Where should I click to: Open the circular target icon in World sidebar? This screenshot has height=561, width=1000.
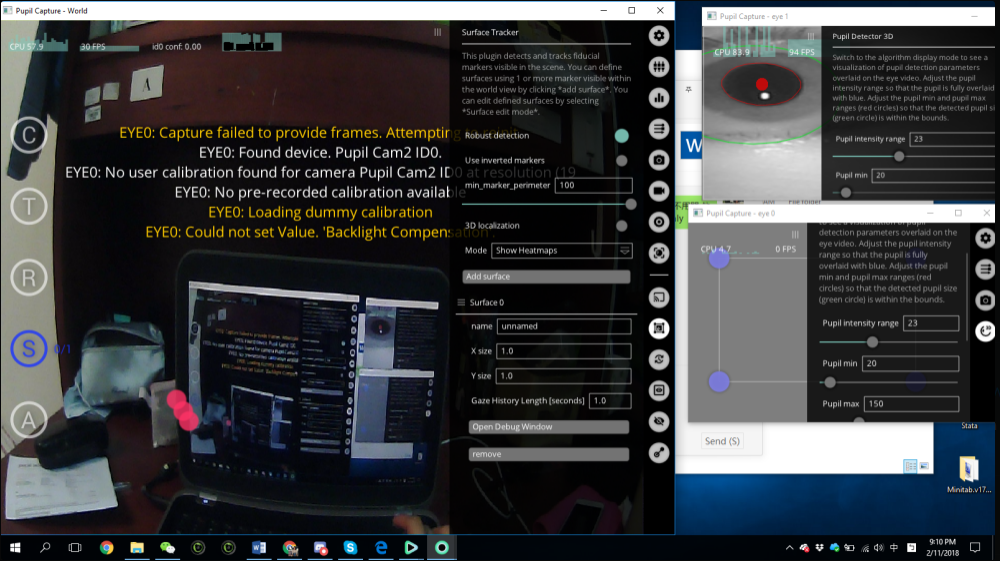tap(659, 222)
